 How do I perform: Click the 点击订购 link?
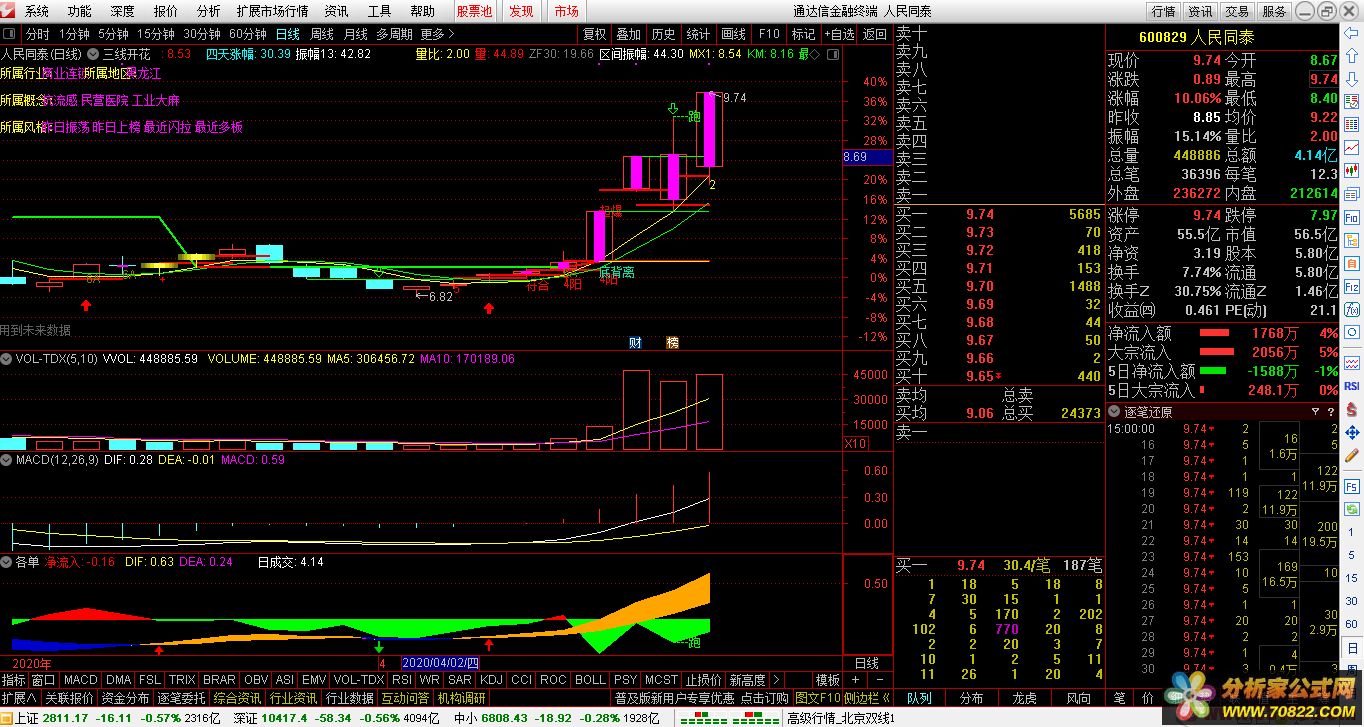coord(765,698)
